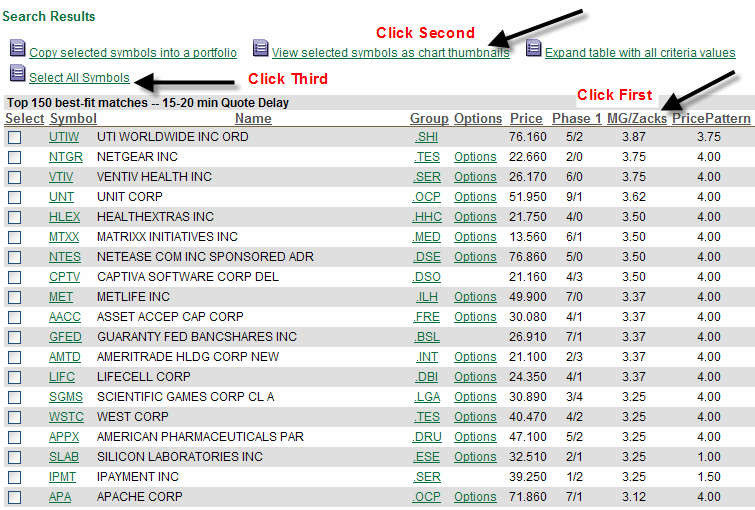Open Options link for UNT row
Screen dimensions: 755x510
[475, 196]
